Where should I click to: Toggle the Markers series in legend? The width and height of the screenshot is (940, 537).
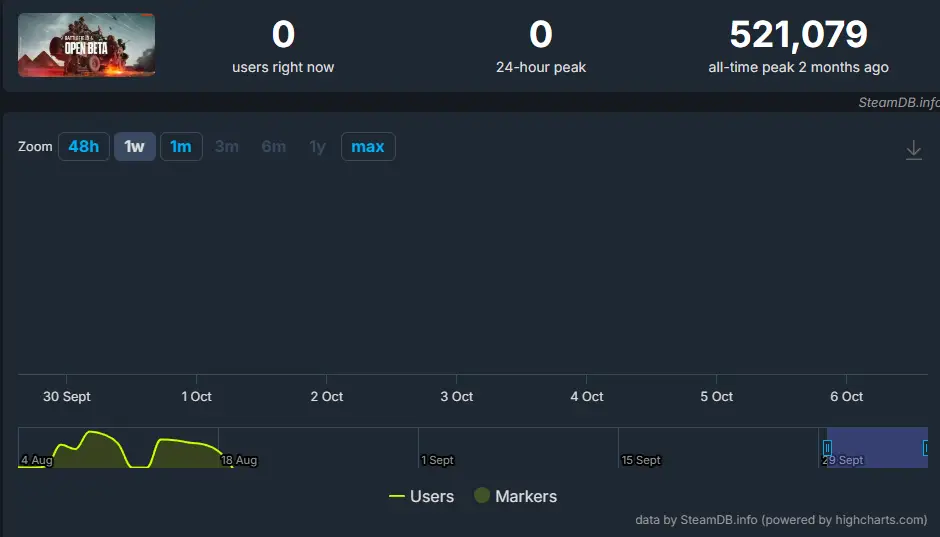coord(515,496)
